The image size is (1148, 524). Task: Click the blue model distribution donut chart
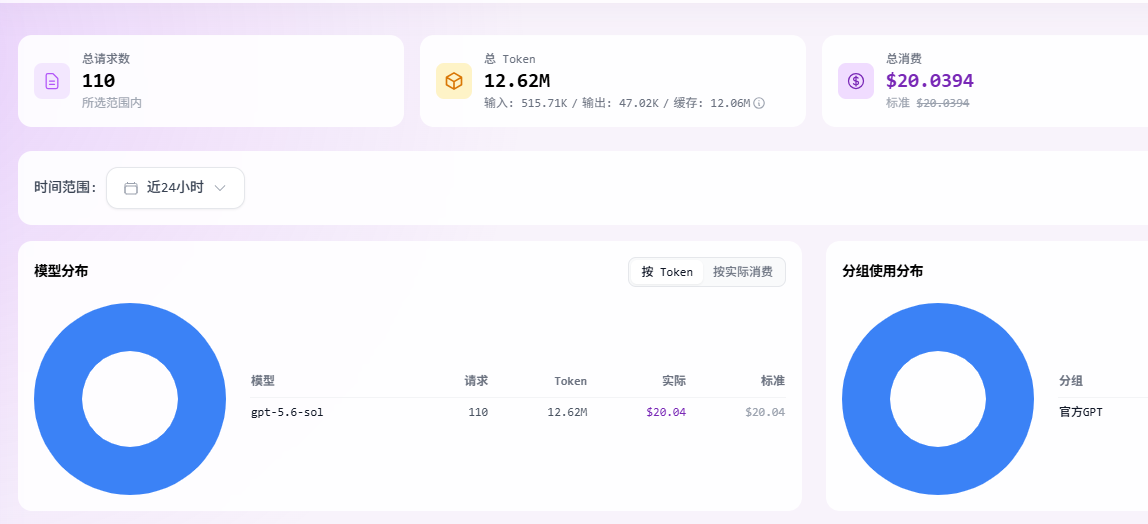click(130, 399)
